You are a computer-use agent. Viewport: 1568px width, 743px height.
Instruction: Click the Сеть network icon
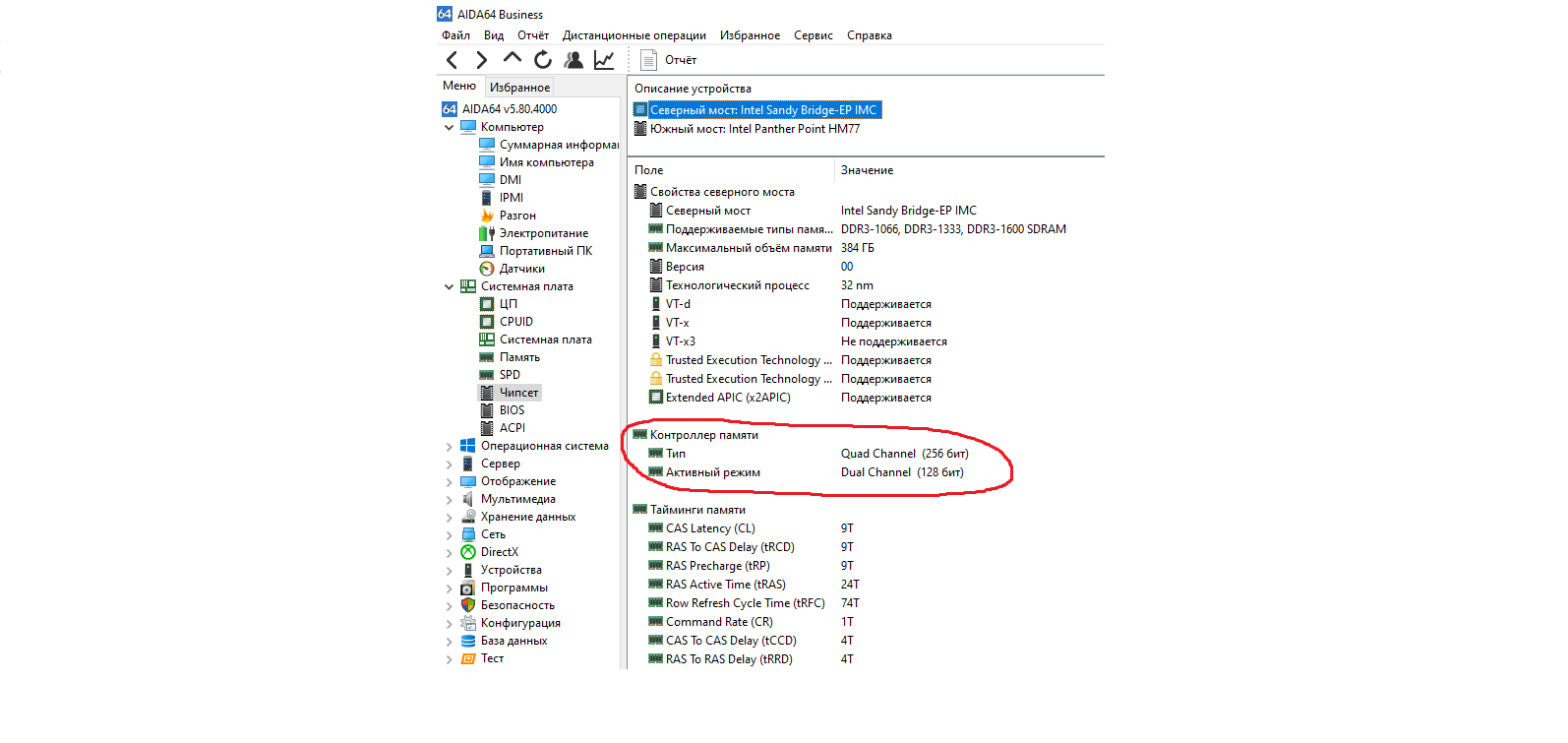(x=467, y=534)
